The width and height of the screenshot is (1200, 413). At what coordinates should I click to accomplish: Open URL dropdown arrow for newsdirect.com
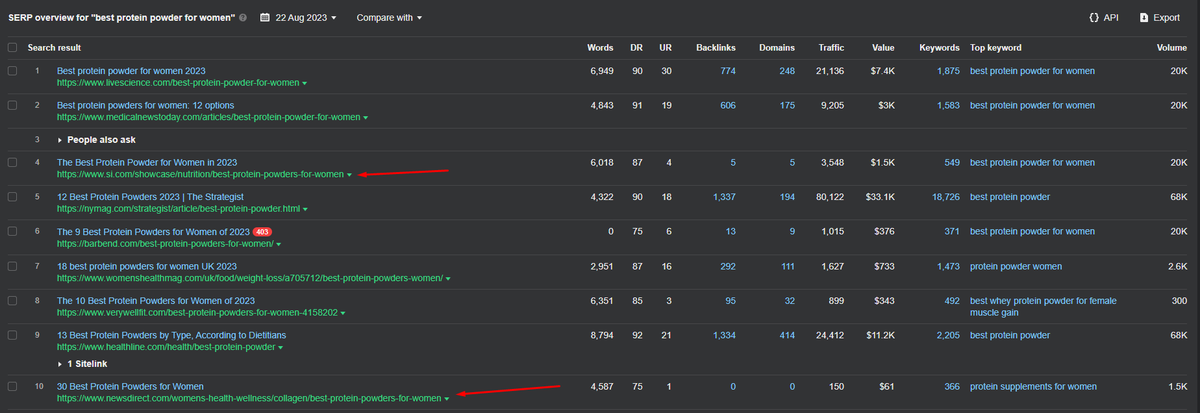[446, 398]
